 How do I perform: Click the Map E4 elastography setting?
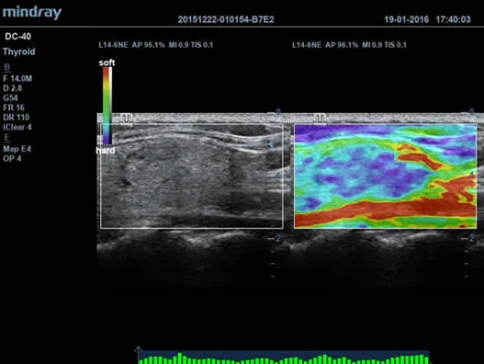(17, 149)
